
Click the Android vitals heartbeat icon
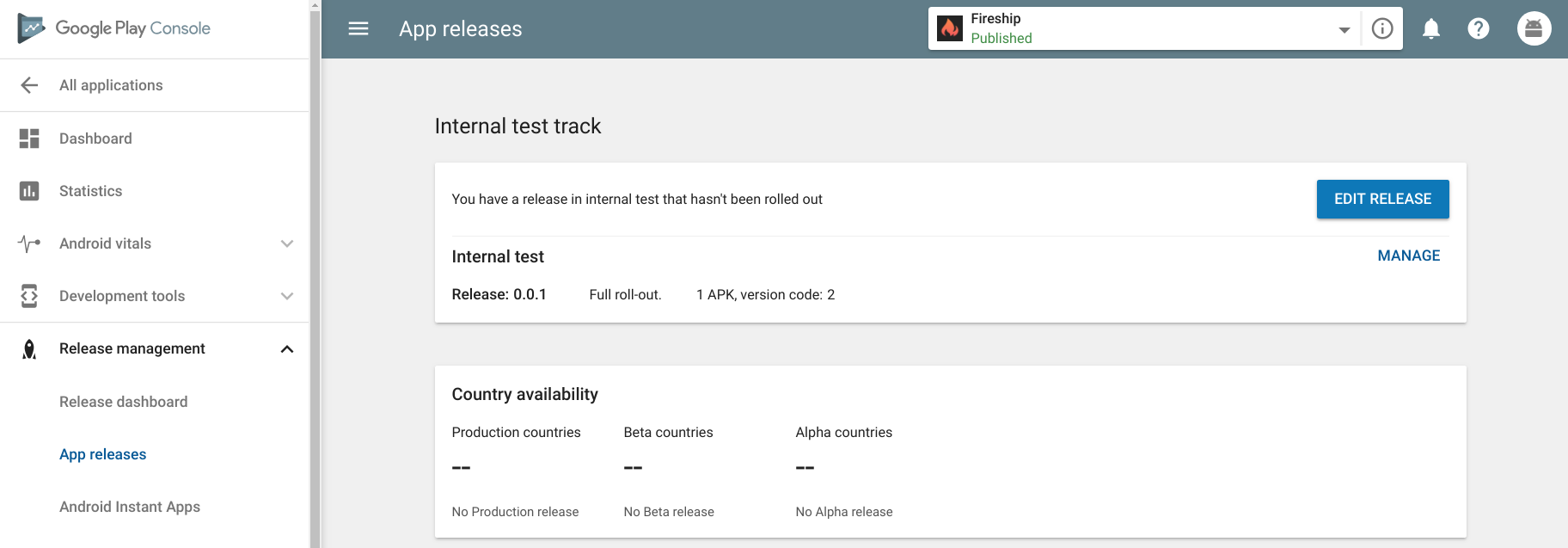tap(28, 243)
